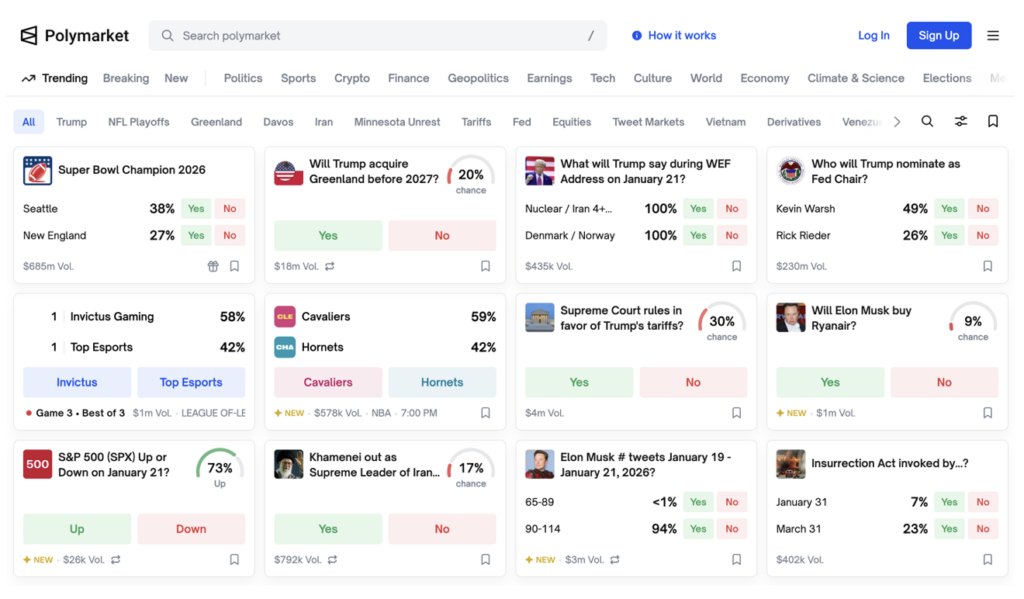Expand topic filters with right chevron
This screenshot has width=1024, height=599.
(x=897, y=122)
